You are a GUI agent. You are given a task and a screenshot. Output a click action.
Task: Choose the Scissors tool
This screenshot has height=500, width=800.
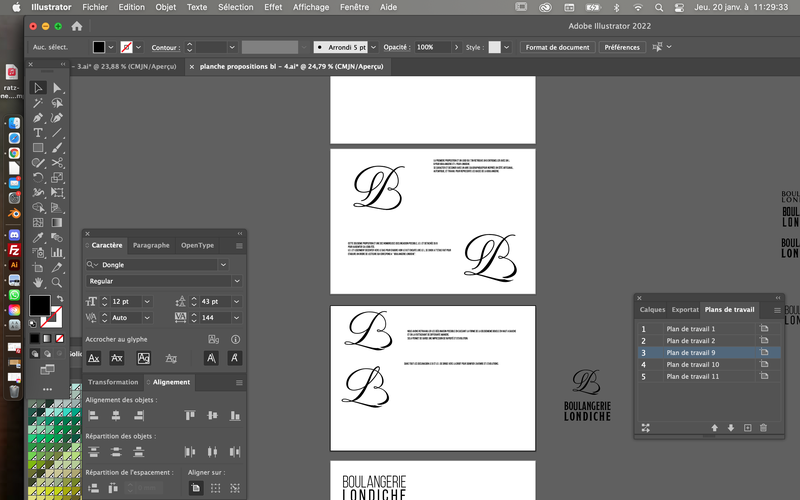(57, 163)
